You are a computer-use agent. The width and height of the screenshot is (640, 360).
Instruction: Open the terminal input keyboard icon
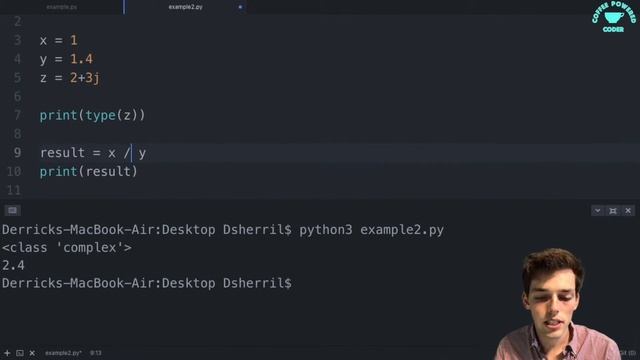point(12,211)
